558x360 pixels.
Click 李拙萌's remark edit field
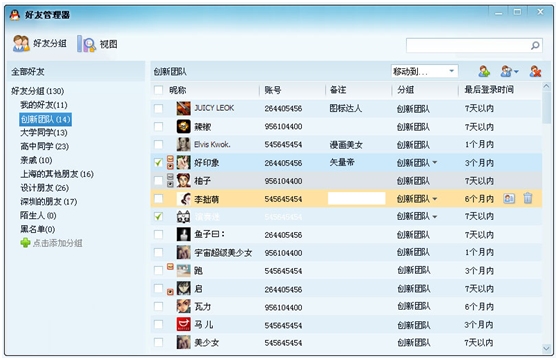(357, 198)
